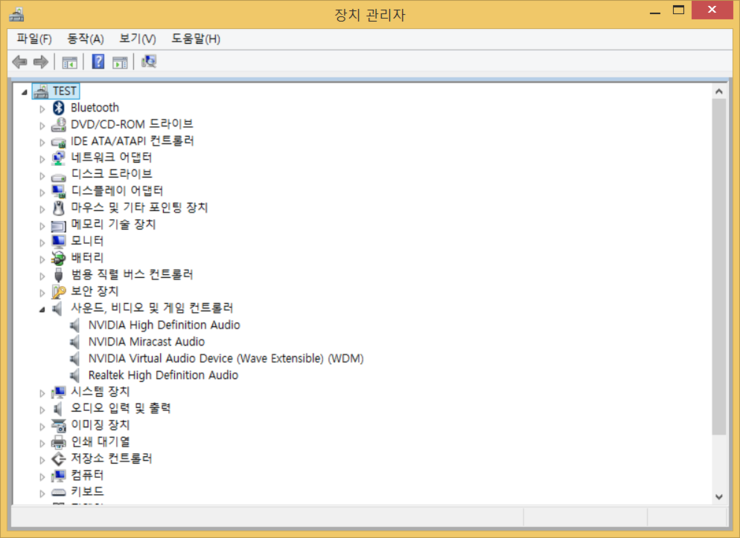
Task: Minimize the 장치 관리자 window
Action: click(655, 12)
